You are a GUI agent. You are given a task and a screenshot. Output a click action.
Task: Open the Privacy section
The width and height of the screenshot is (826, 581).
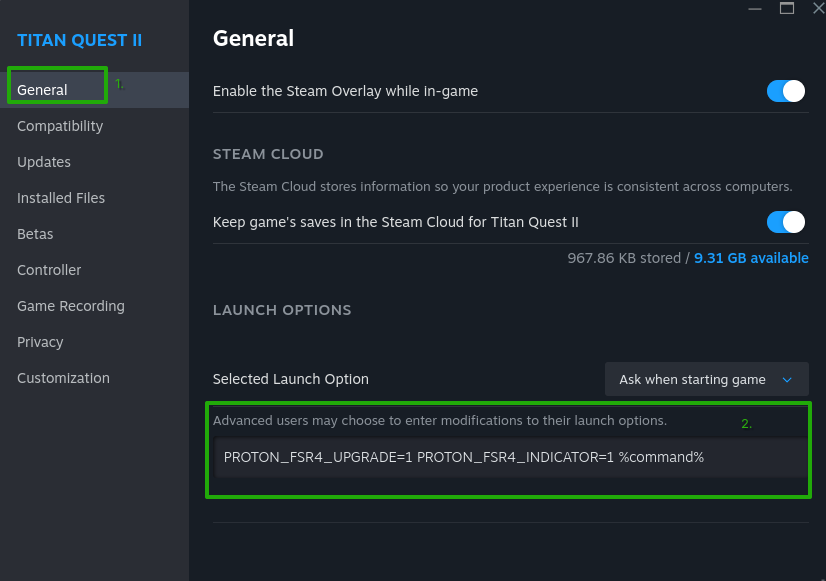point(40,342)
